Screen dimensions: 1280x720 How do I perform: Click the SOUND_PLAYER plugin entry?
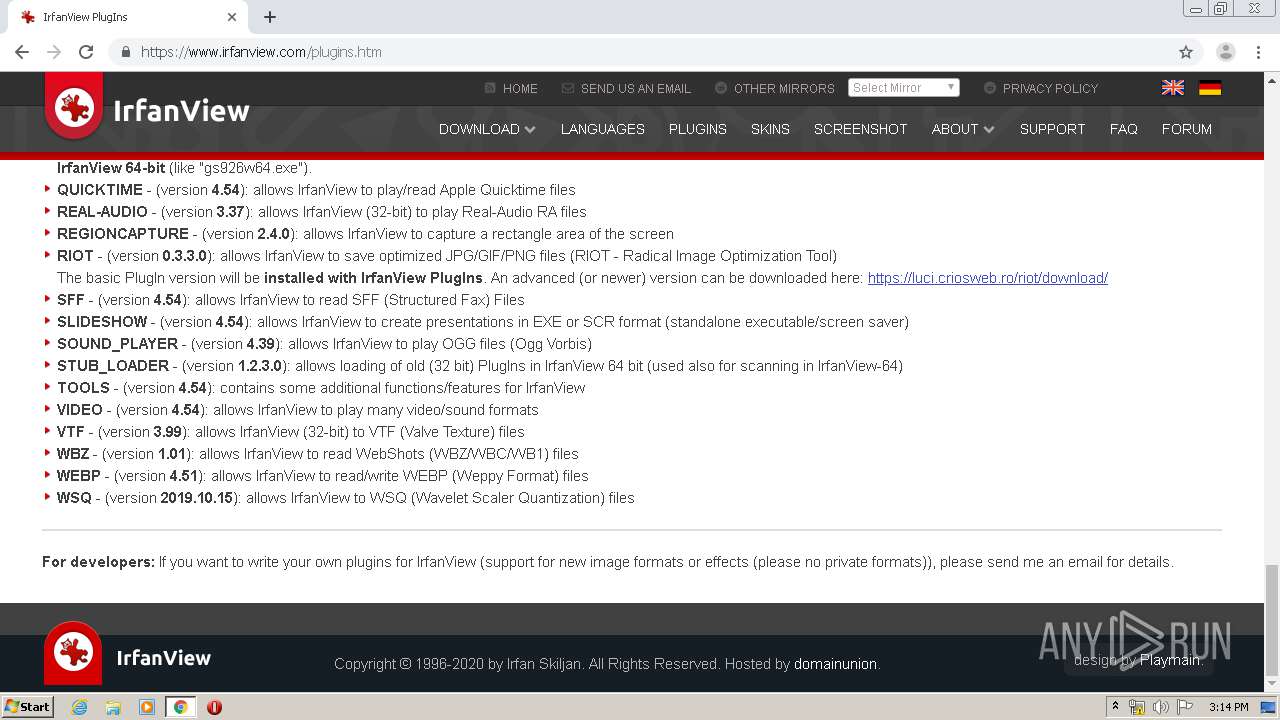[x=324, y=344]
